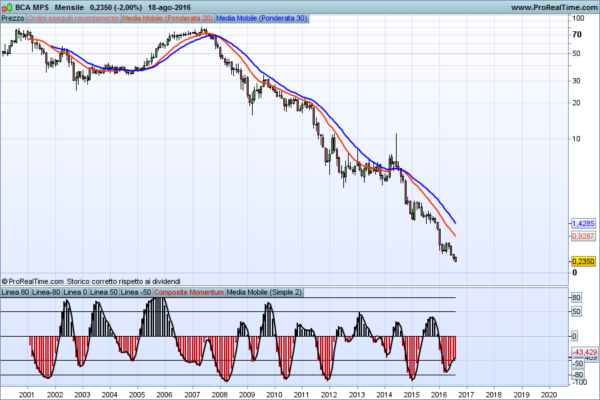Click the red 0,9287 price label
Image resolution: width=600 pixels, height=400 pixels.
[583, 236]
